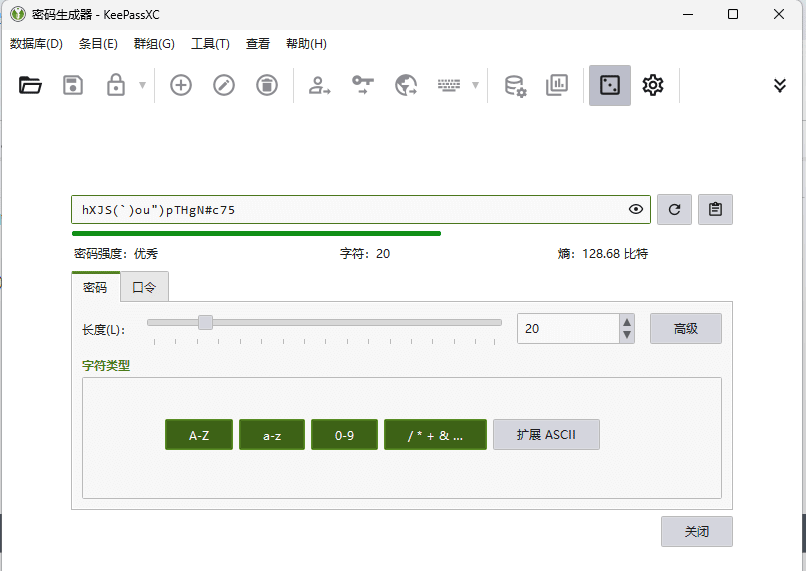
Task: Click the green password strength bar
Action: pos(256,234)
